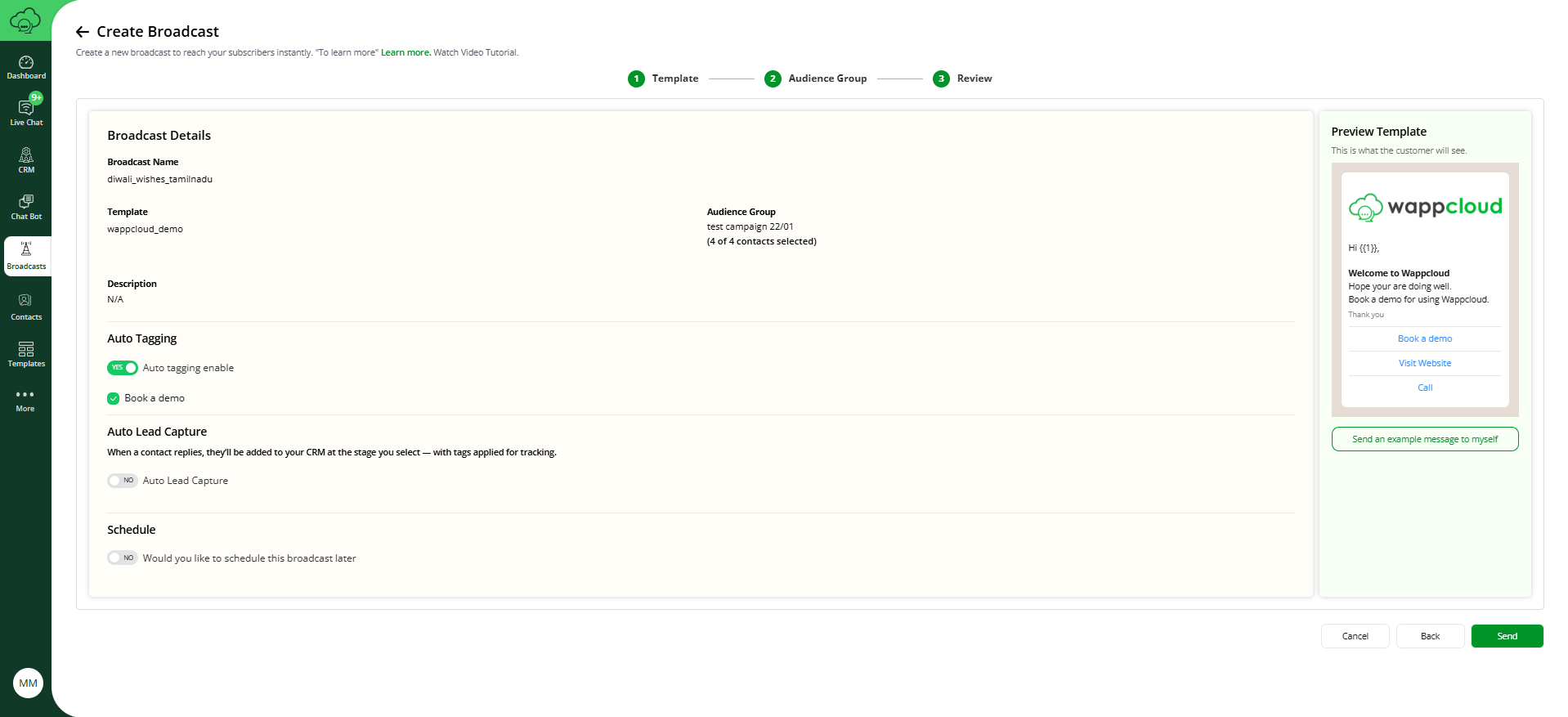Image resolution: width=1568 pixels, height=717 pixels.
Task: Open Contacts page
Action: click(x=26, y=307)
